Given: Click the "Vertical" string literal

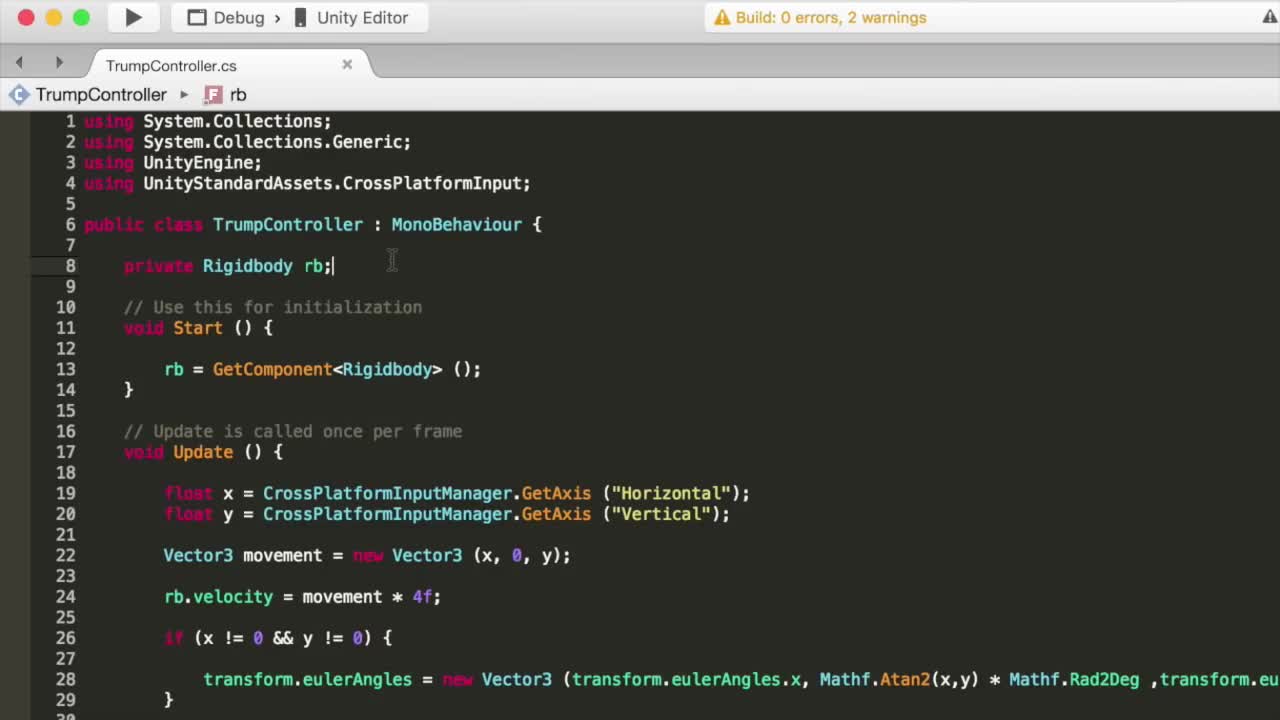Looking at the screenshot, I should pyautogui.click(x=661, y=514).
